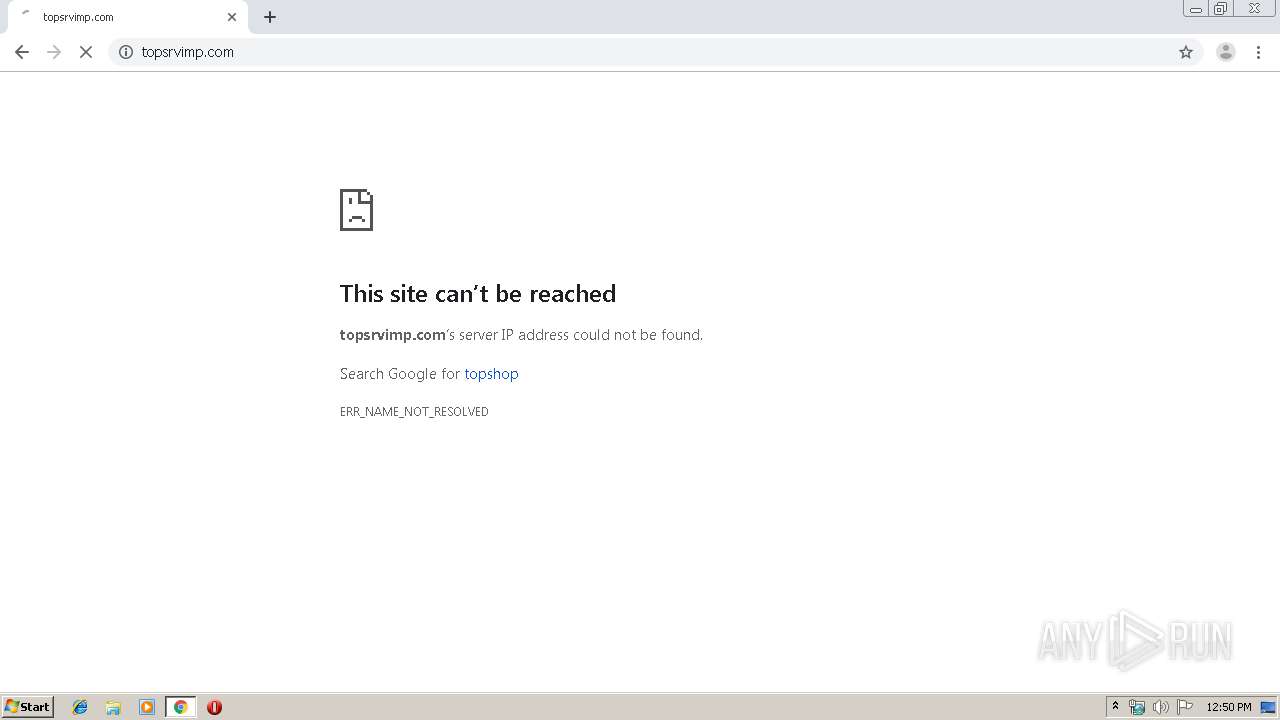The image size is (1280, 720).
Task: Click the volume speaker tray icon
Action: pos(1161,707)
